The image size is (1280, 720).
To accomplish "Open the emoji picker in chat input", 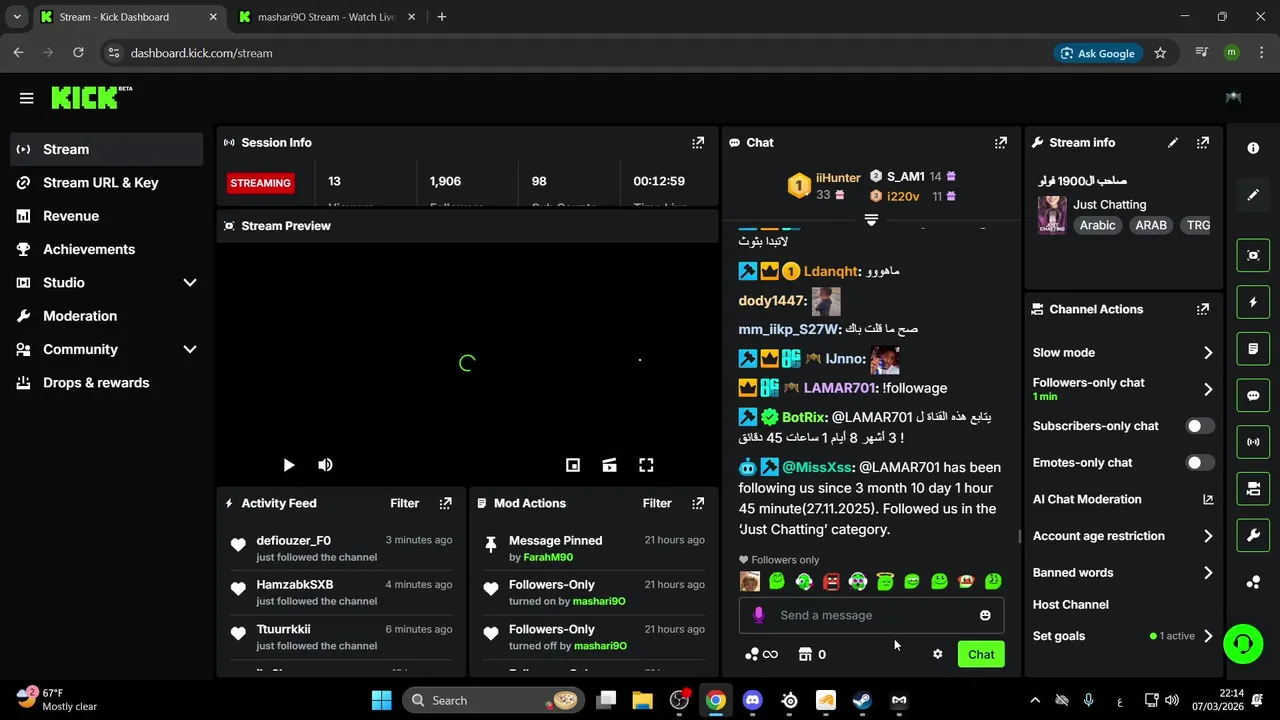I will (x=985, y=615).
